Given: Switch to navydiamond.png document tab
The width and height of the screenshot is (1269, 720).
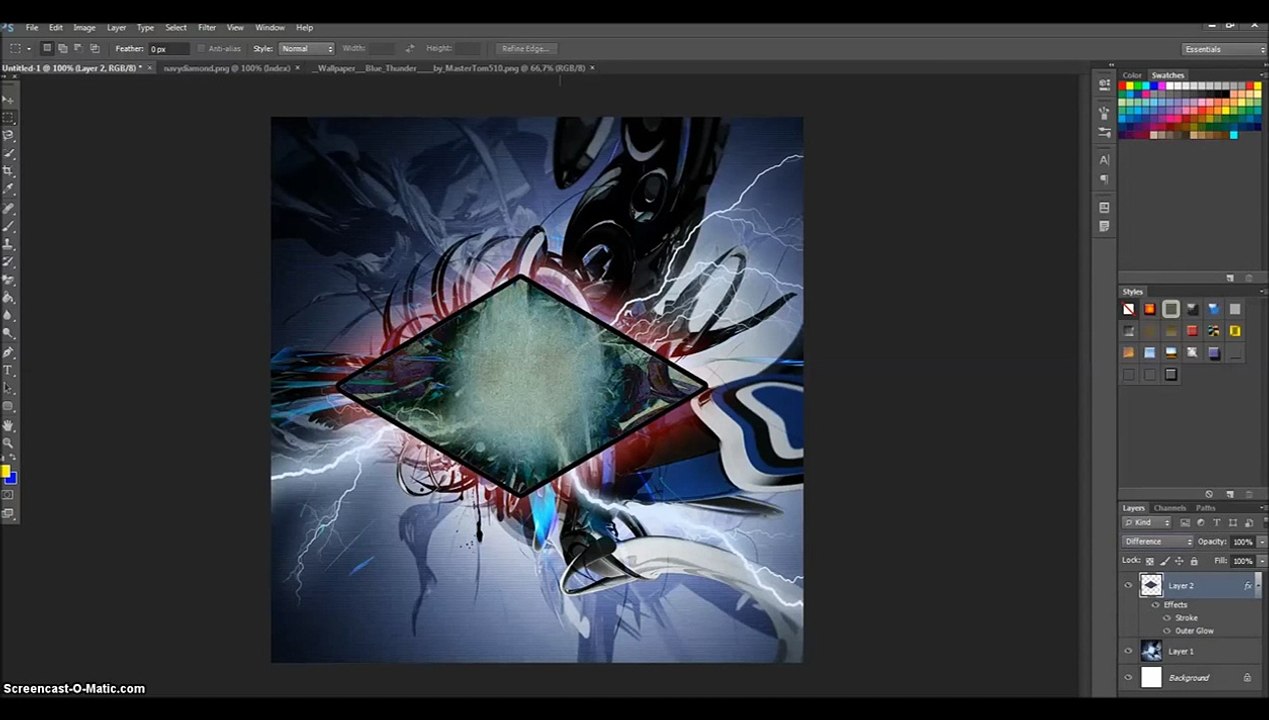Looking at the screenshot, I should 226,68.
